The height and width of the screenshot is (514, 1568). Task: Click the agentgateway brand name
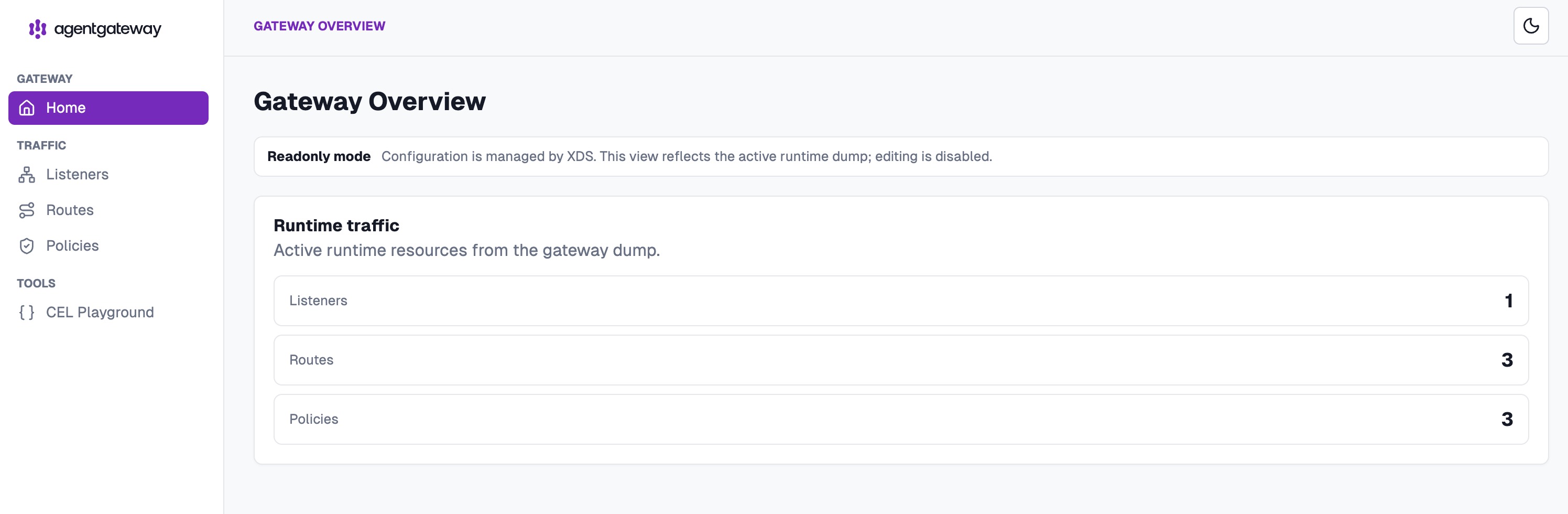click(x=108, y=29)
